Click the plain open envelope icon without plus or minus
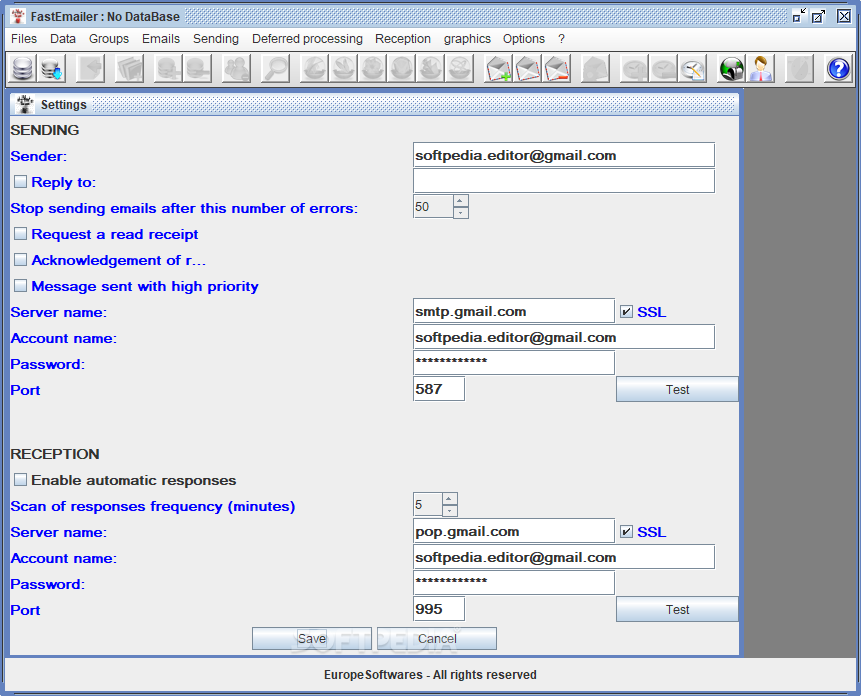The width and height of the screenshot is (861, 696). (x=528, y=69)
